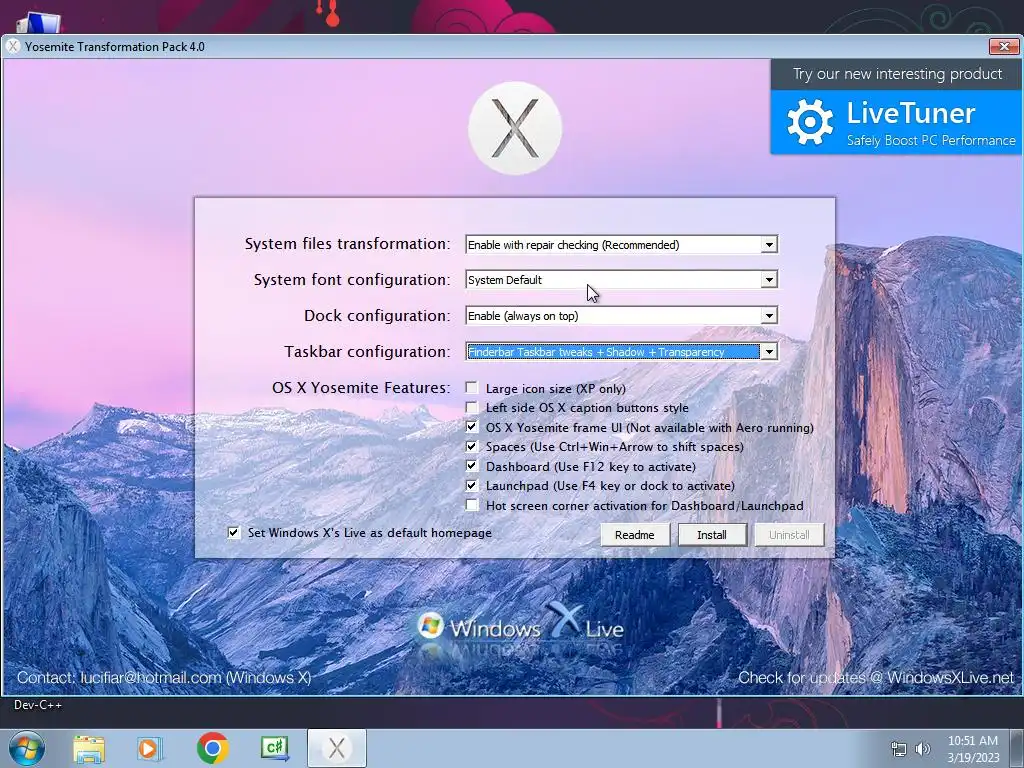Launch Windows Media Player taskbar icon
1024x768 pixels.
[150, 749]
